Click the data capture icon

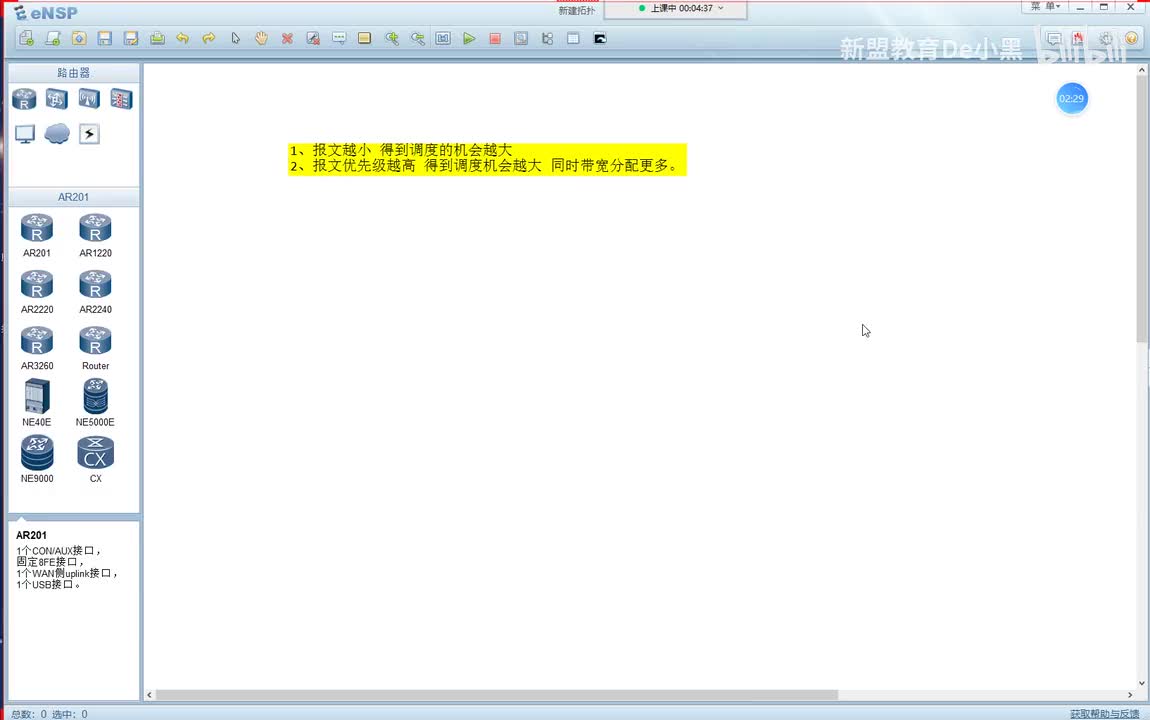(521, 38)
